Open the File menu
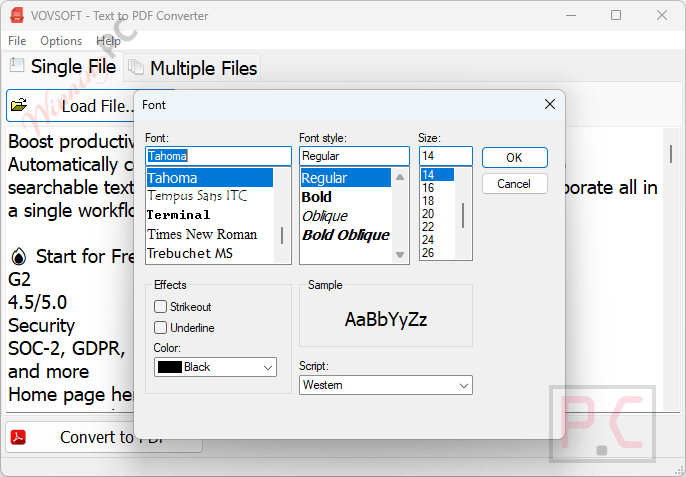This screenshot has height=477, width=686. click(17, 41)
